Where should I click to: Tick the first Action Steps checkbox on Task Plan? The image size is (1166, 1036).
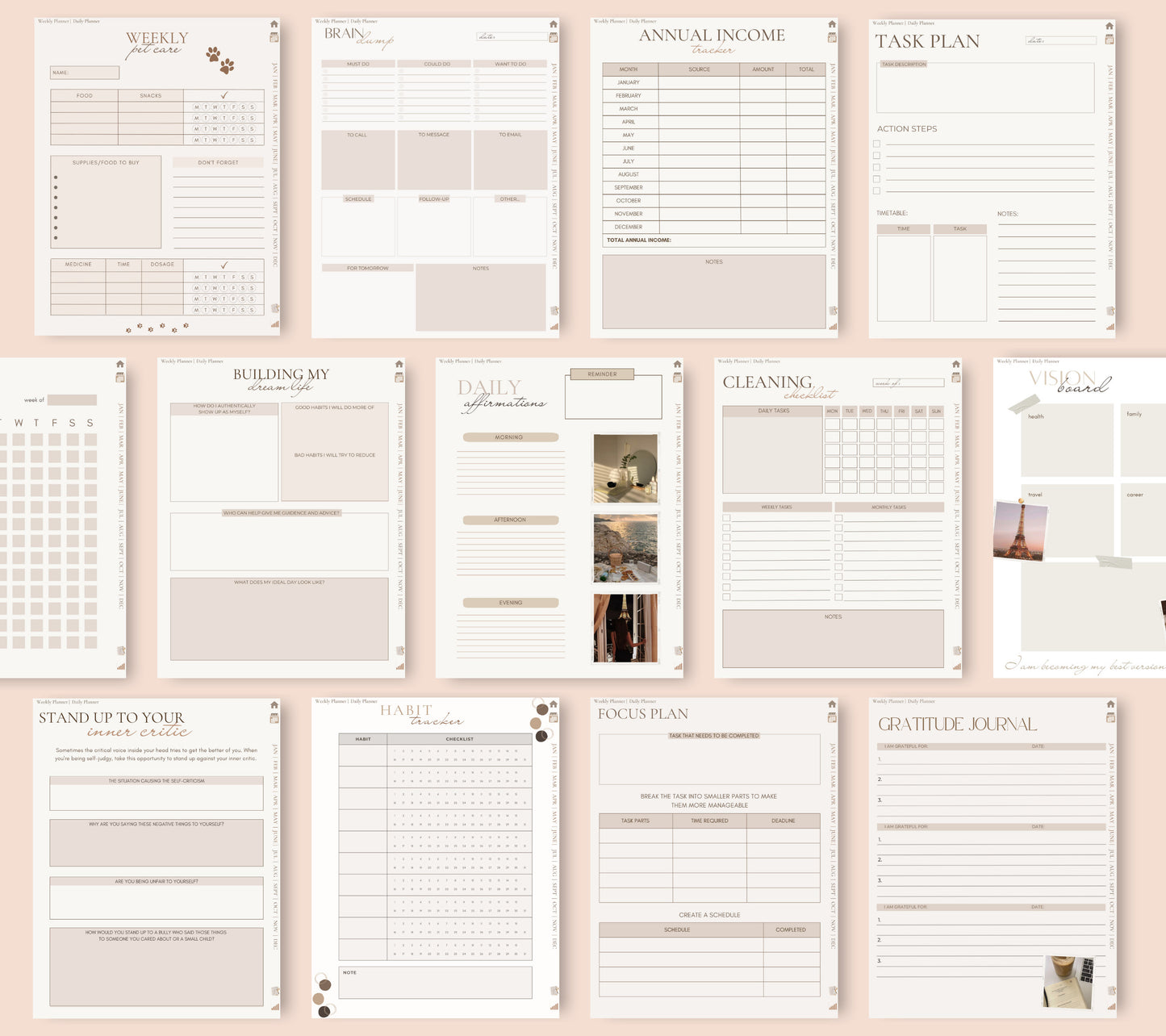[876, 144]
